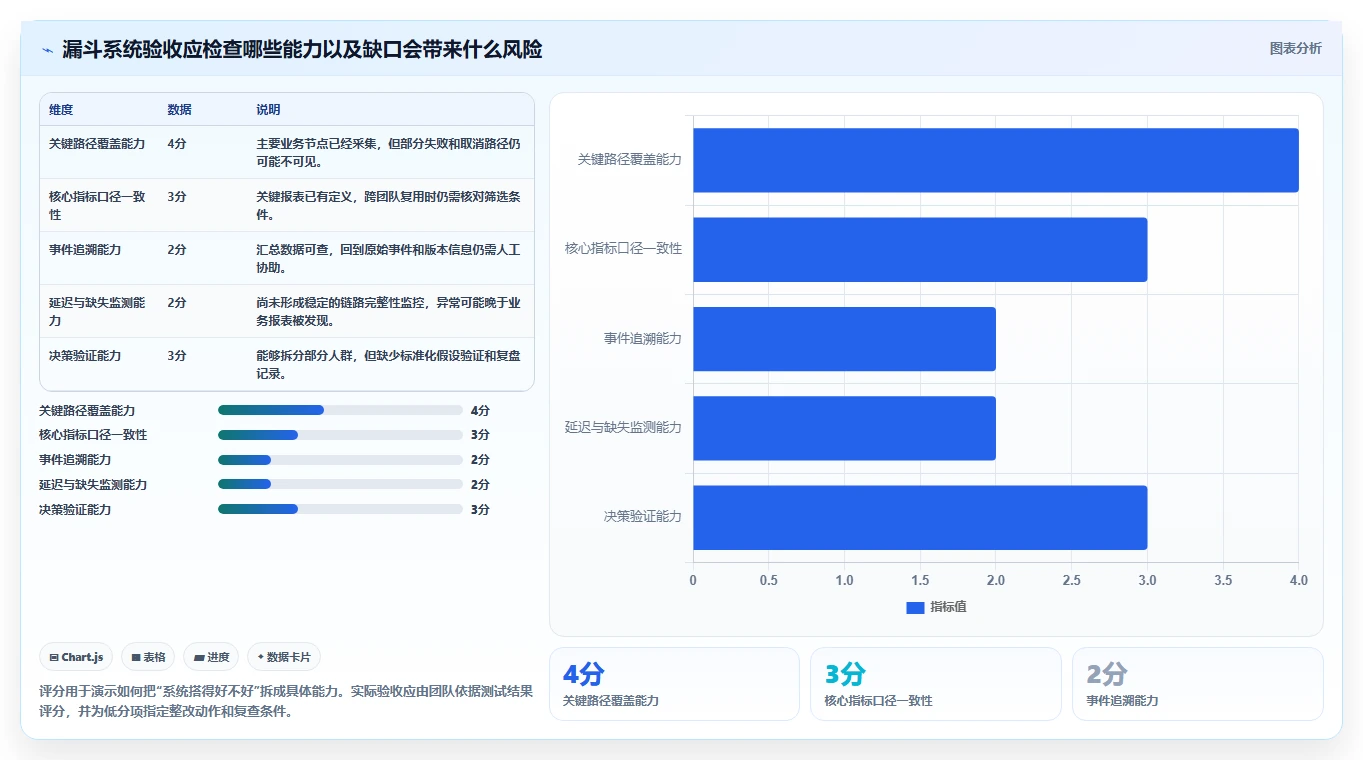Click the 维度 column header
The width and height of the screenshot is (1363, 760).
pos(61,110)
